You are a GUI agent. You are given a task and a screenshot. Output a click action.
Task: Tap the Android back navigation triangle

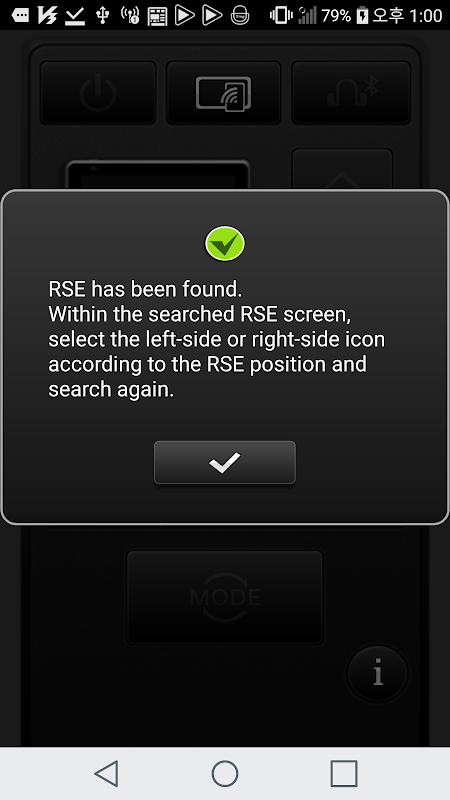[x=106, y=773]
